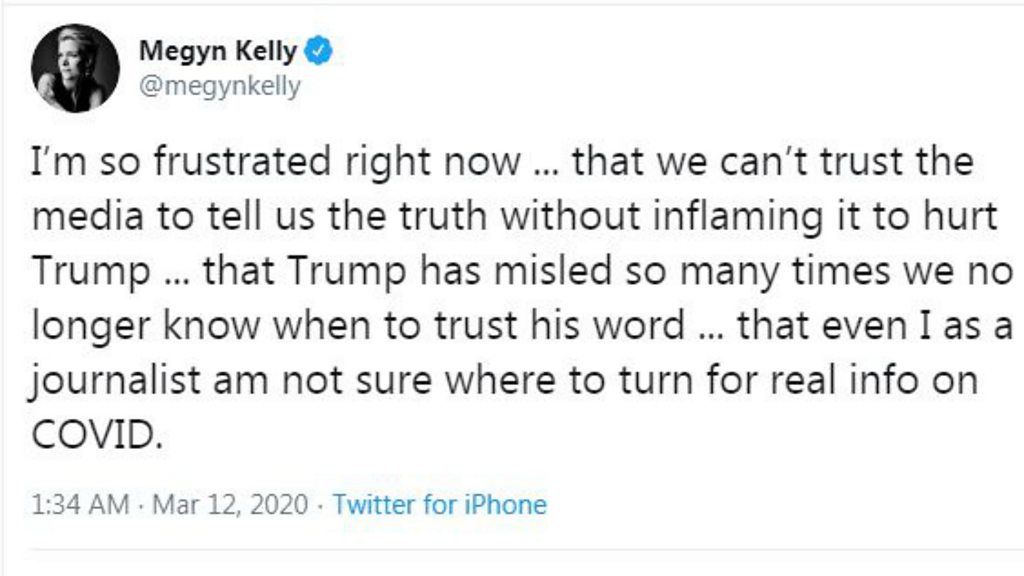Image resolution: width=1024 pixels, height=576 pixels.
Task: Click "Trump" at start of third line
Action: pos(86,273)
